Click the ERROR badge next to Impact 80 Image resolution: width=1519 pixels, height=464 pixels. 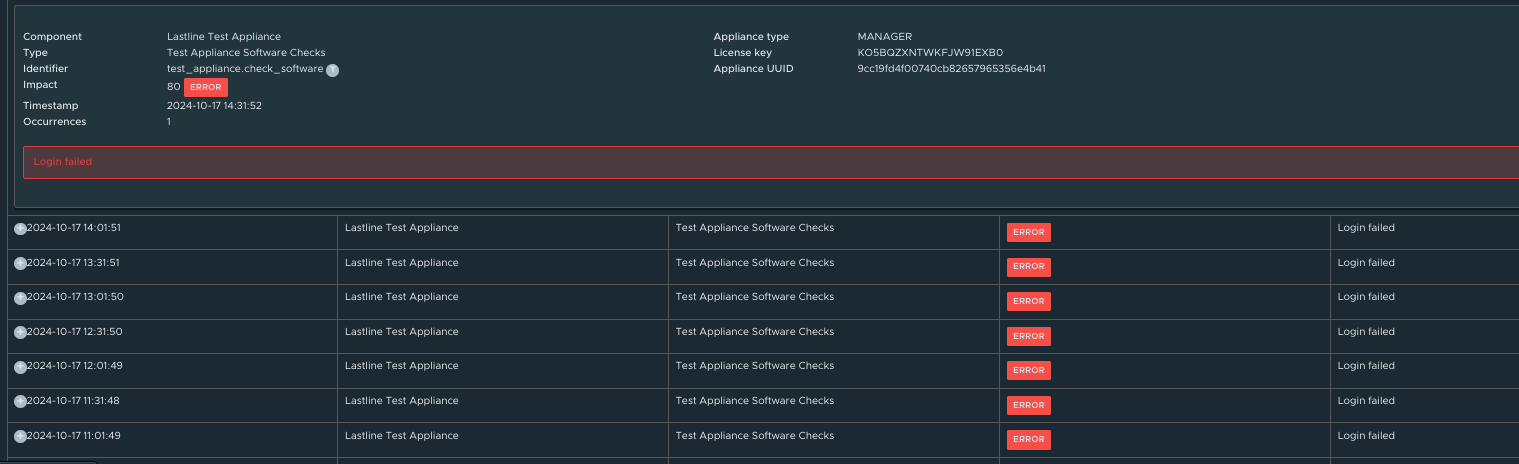(x=205, y=87)
